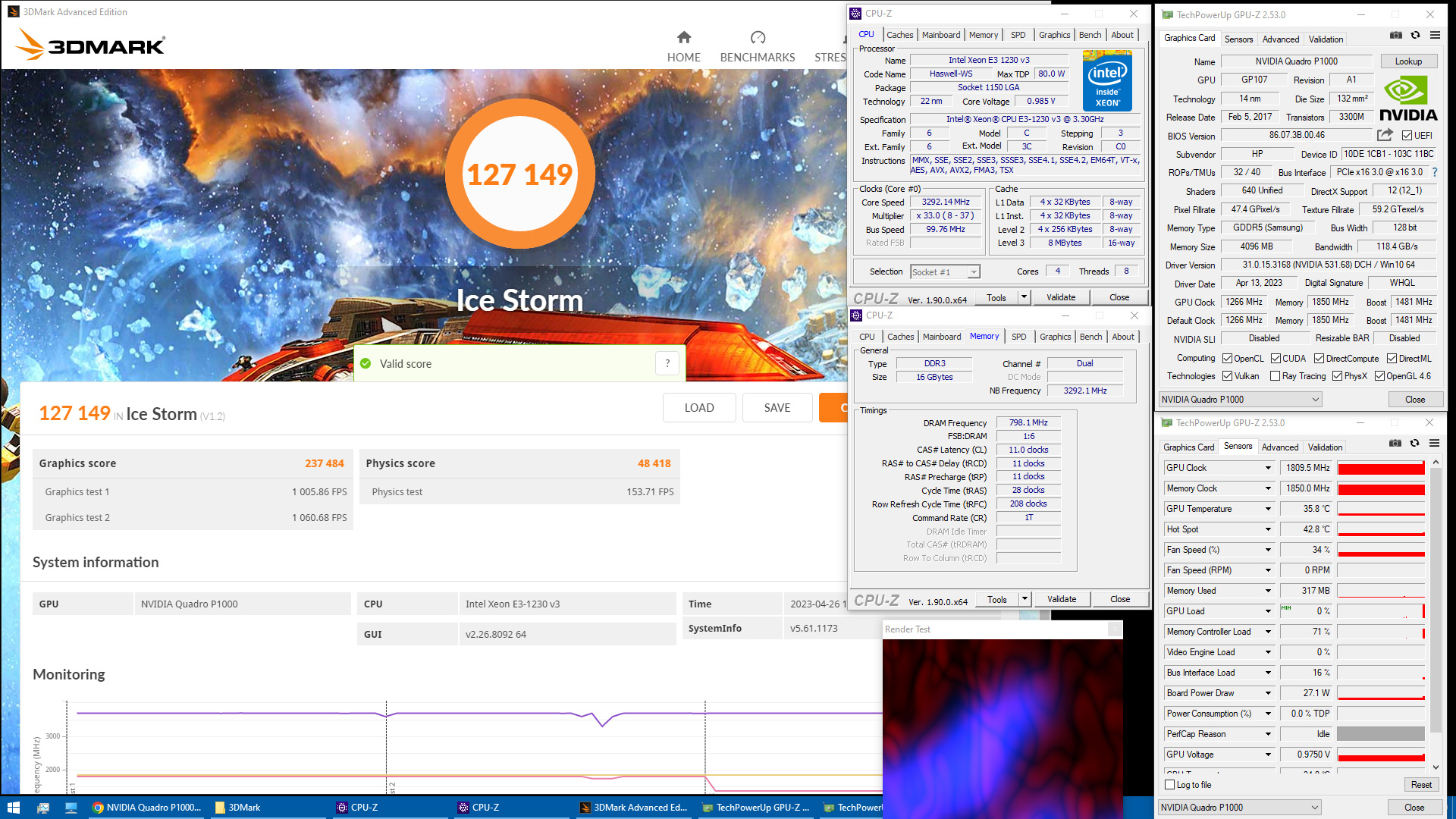Click the Reset button in GPU-Z Sensors
Screen dimensions: 1456x819
click(x=1421, y=785)
